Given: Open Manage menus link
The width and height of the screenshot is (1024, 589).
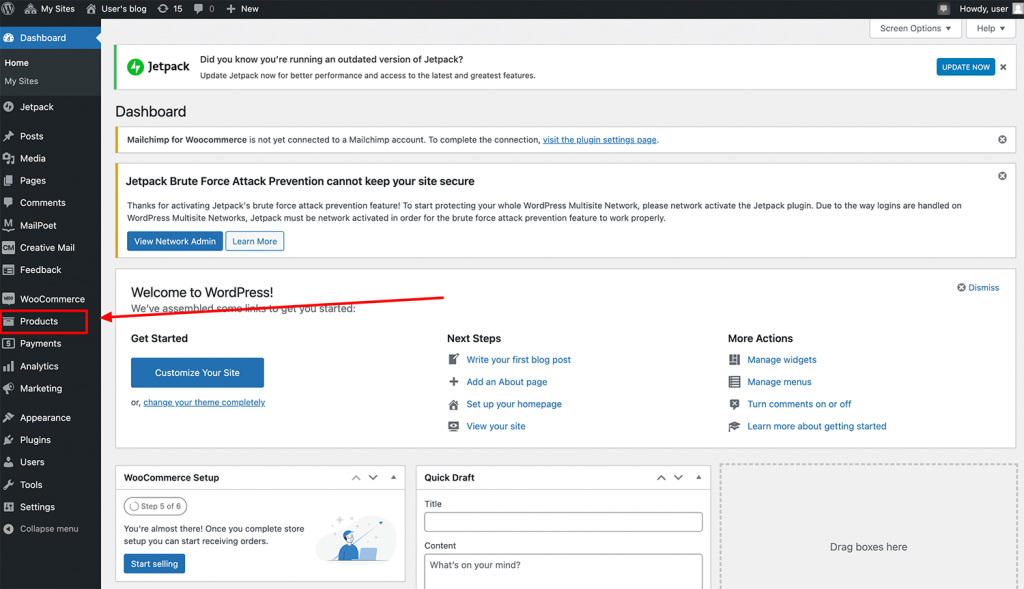Looking at the screenshot, I should tap(779, 382).
